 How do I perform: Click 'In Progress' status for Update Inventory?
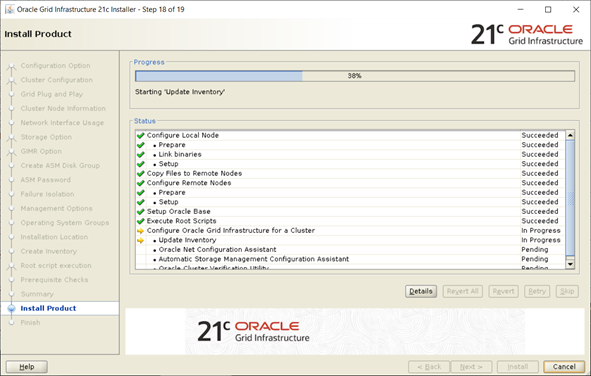click(540, 240)
